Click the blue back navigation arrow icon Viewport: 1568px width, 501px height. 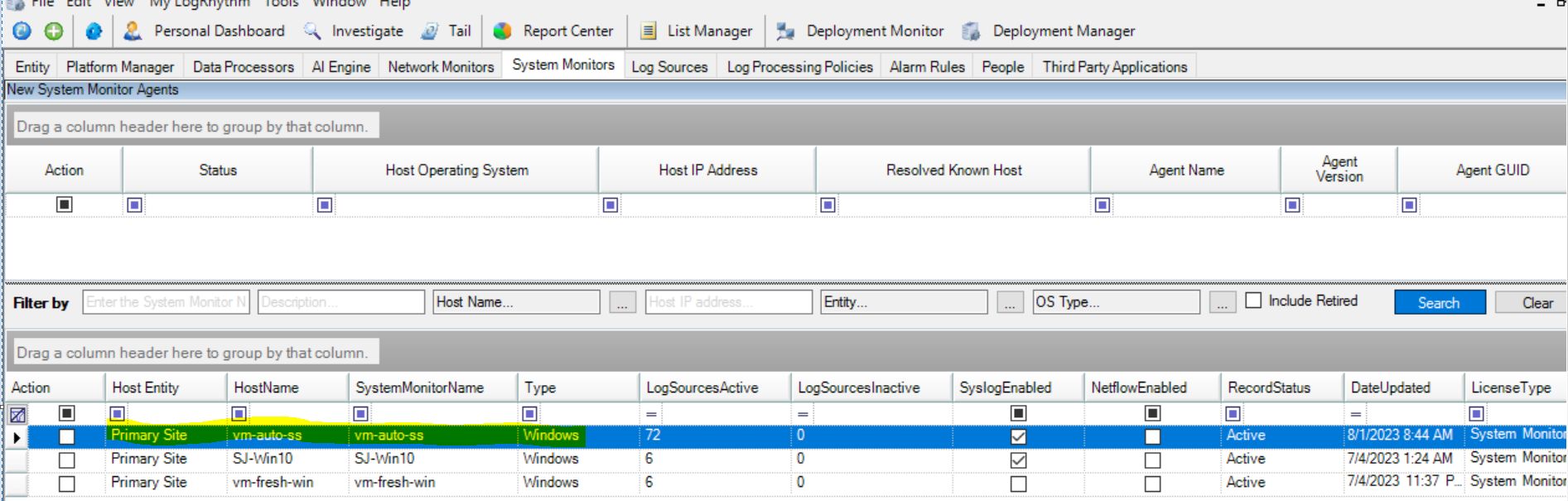coord(22,31)
